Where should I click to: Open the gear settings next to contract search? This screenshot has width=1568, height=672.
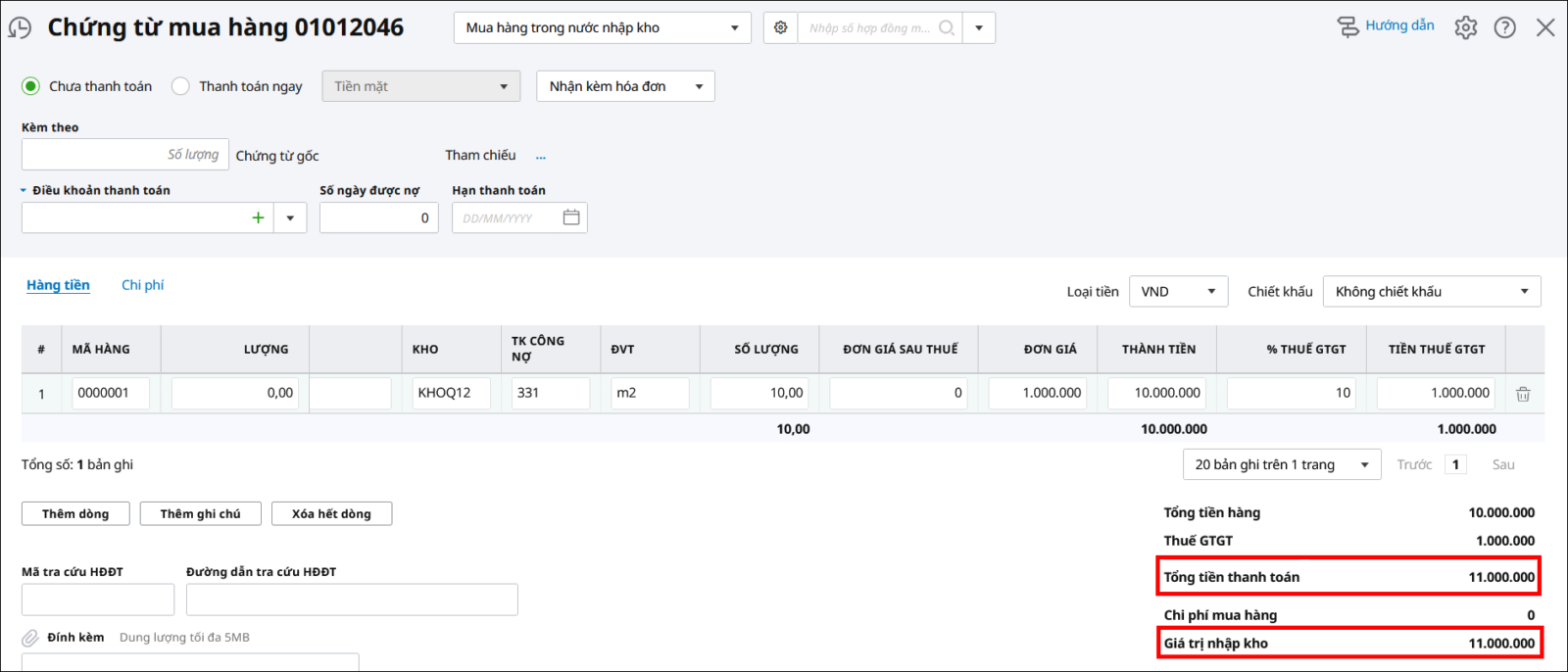click(780, 28)
